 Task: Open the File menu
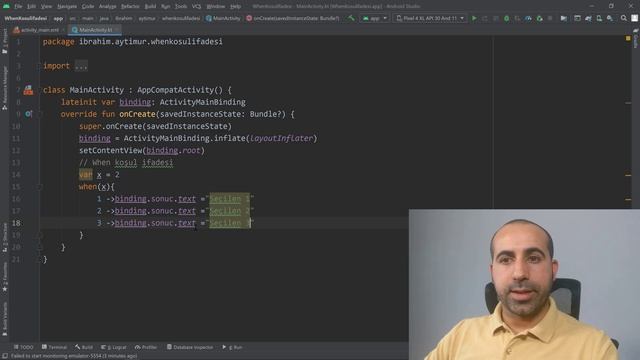(18, 7)
